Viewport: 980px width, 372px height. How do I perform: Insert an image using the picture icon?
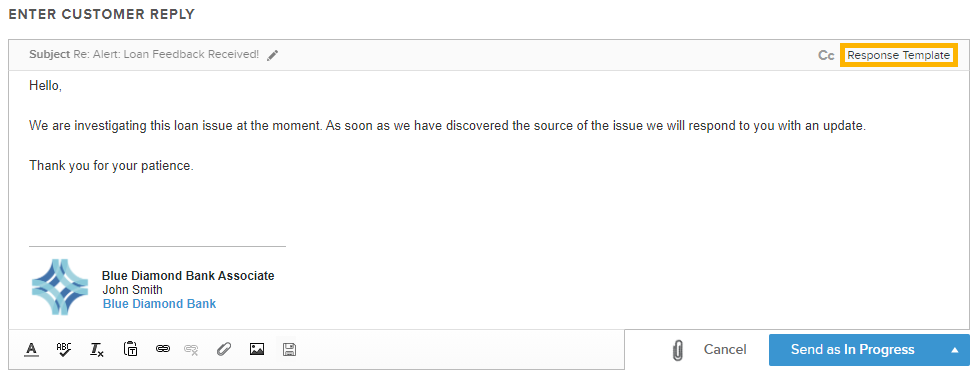257,349
